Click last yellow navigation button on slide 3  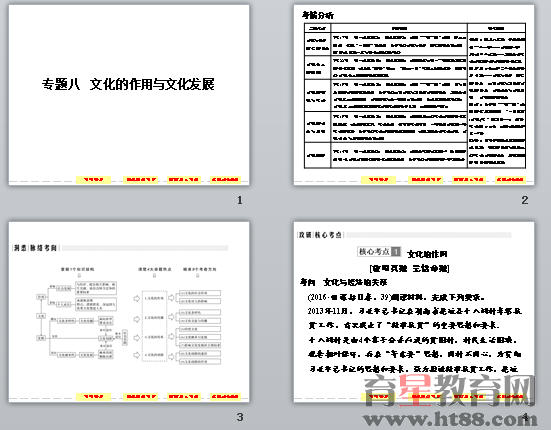[x=225, y=397]
